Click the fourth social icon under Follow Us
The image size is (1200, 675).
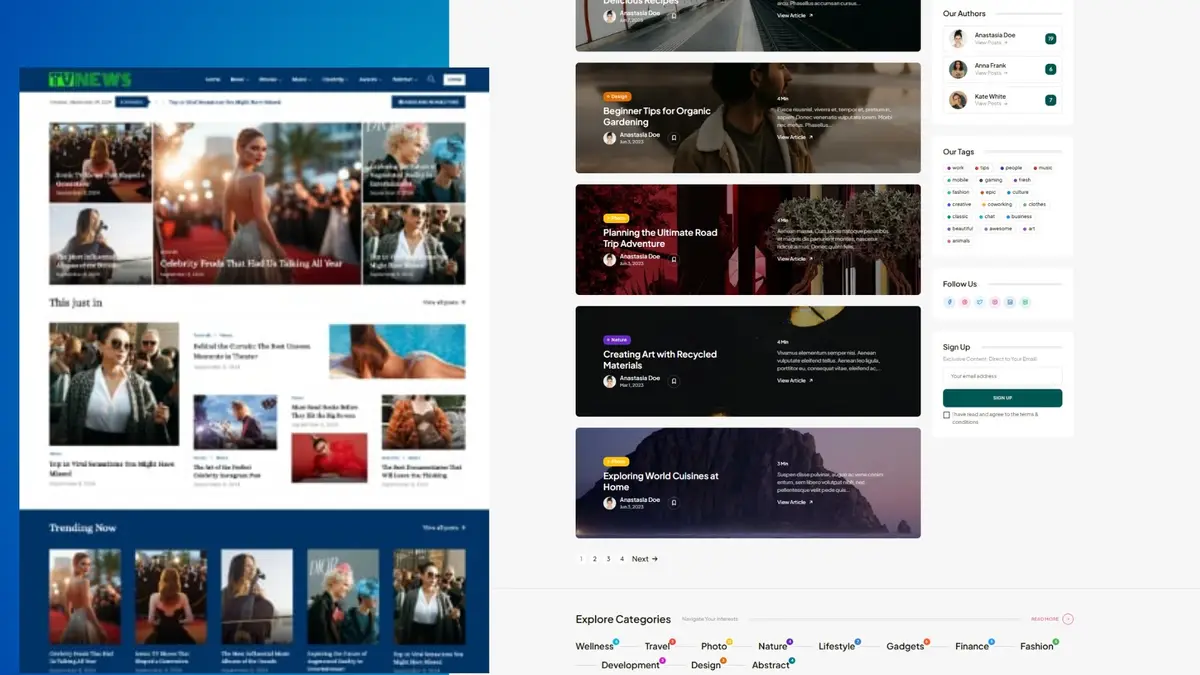tap(995, 302)
